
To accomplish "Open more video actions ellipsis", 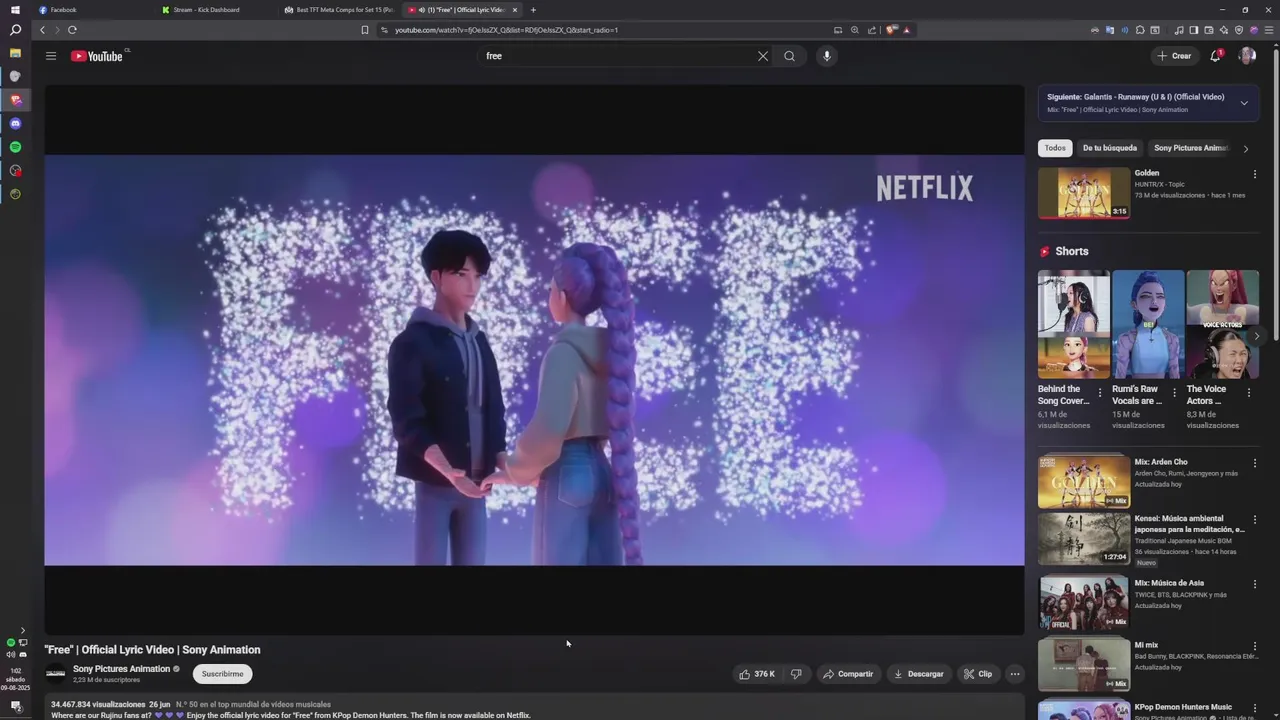I will tap(1014, 674).
